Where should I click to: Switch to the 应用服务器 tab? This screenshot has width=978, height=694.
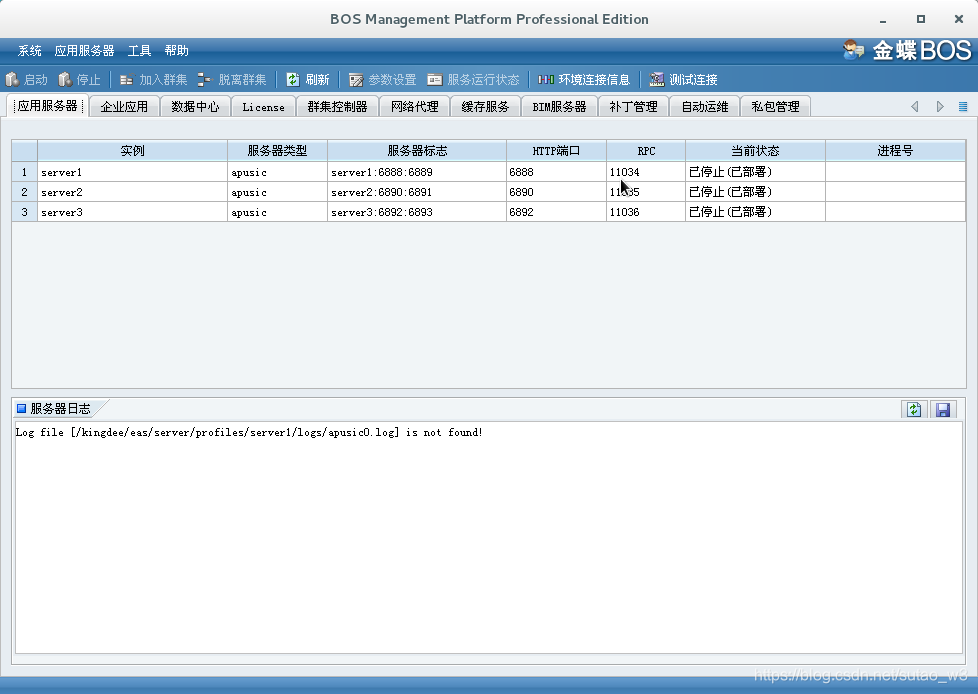coord(47,106)
